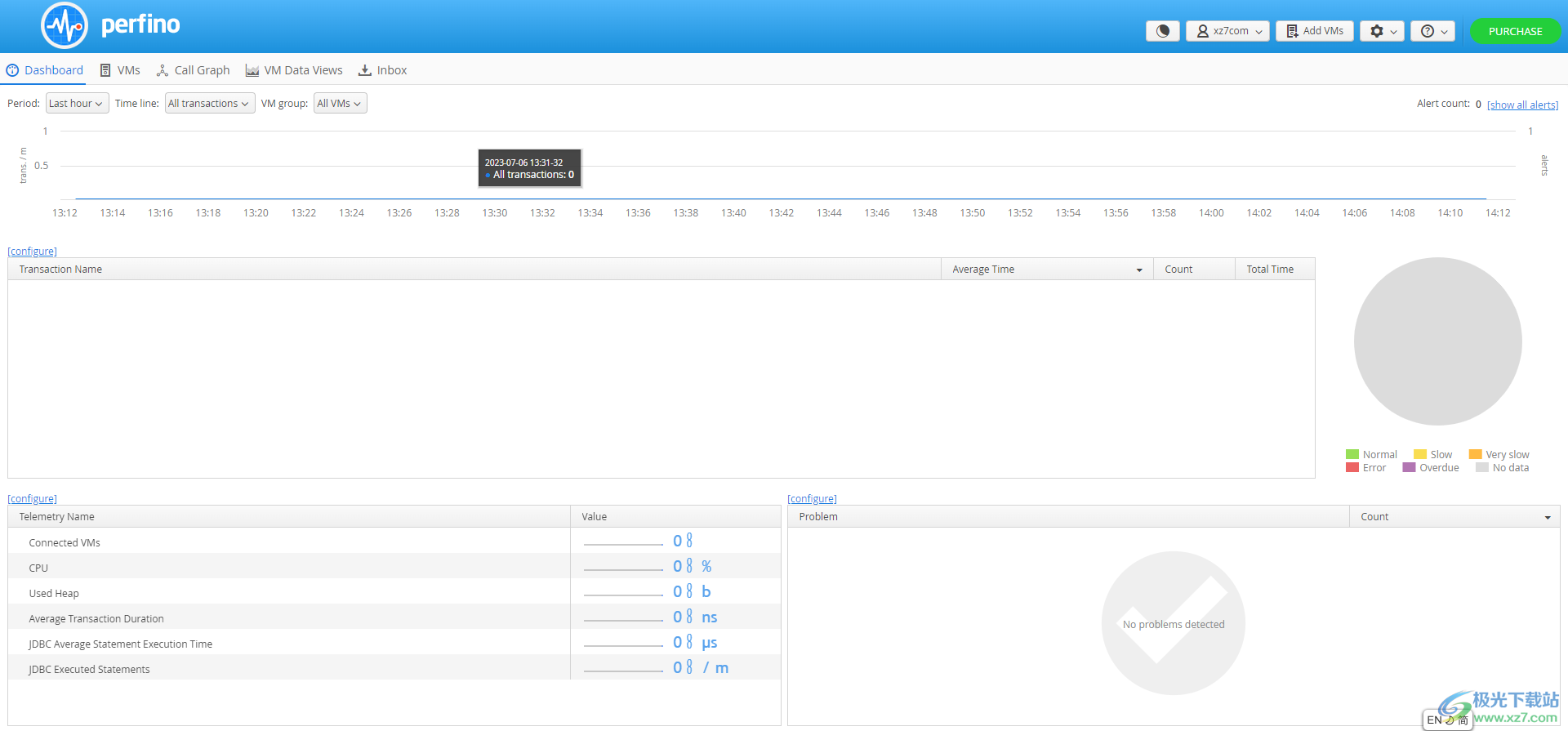1568x731 pixels.
Task: Click the green Normal legend swatch
Action: [x=1352, y=454]
